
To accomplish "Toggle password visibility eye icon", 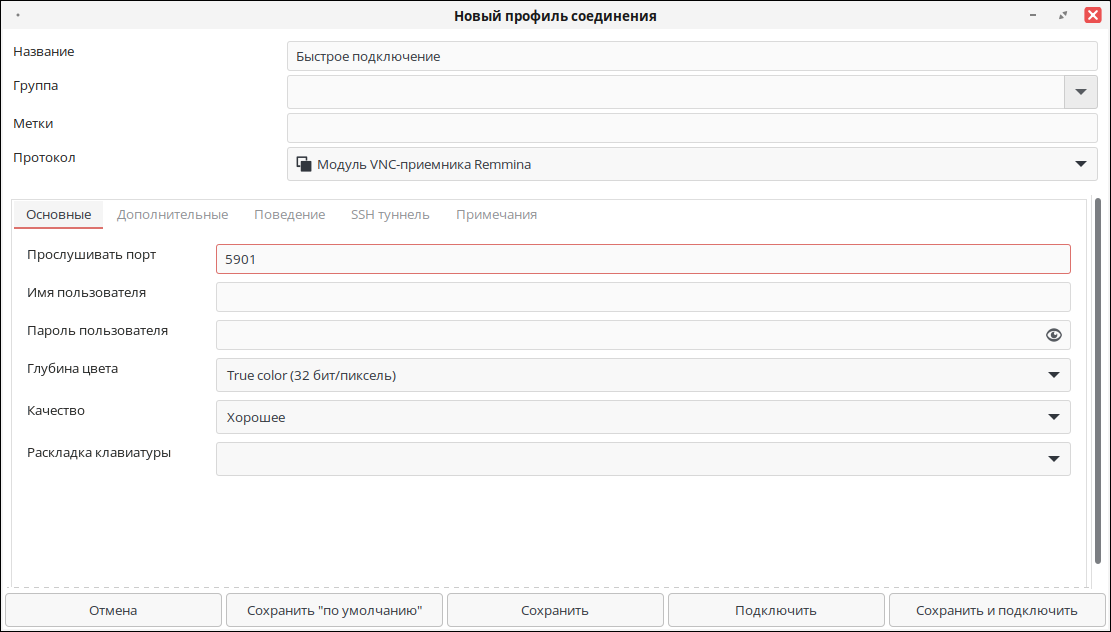I will tap(1053, 335).
